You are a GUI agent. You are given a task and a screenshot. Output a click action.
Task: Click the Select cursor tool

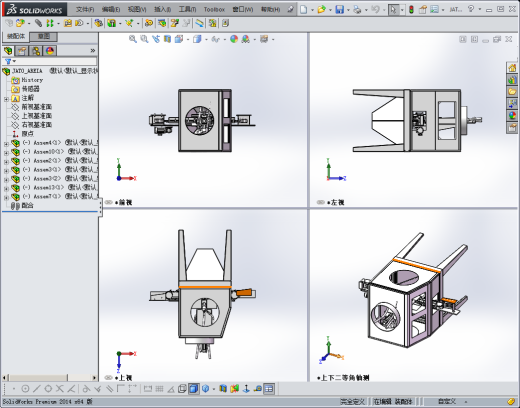click(394, 10)
